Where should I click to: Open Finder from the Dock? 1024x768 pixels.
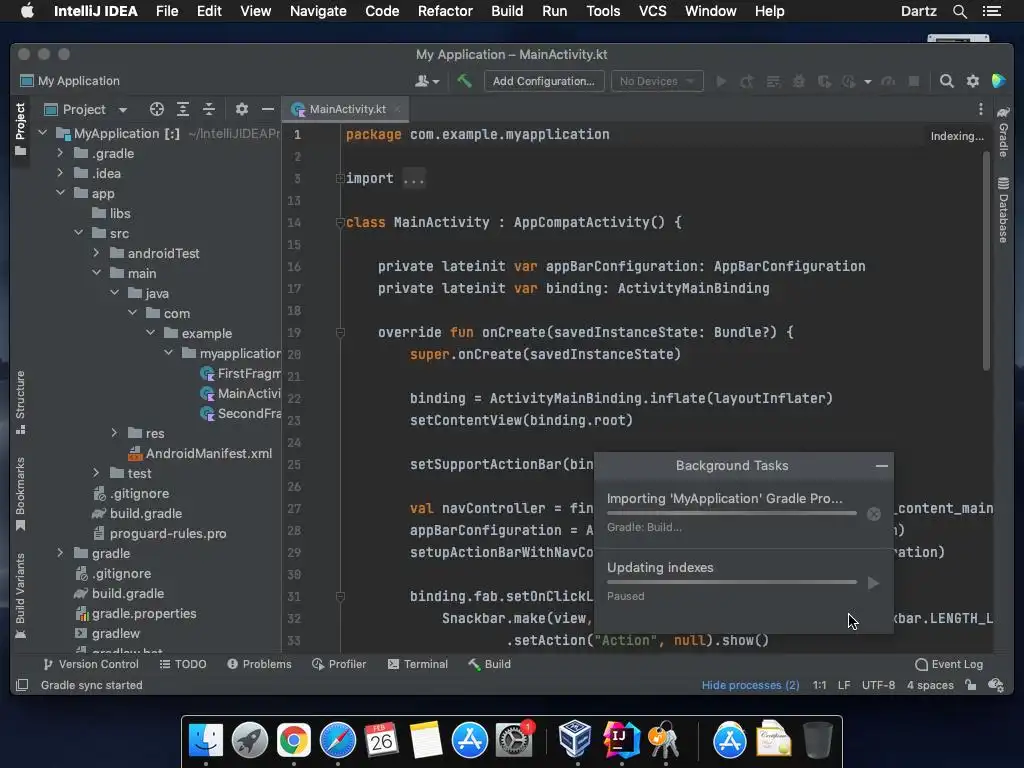[206, 741]
